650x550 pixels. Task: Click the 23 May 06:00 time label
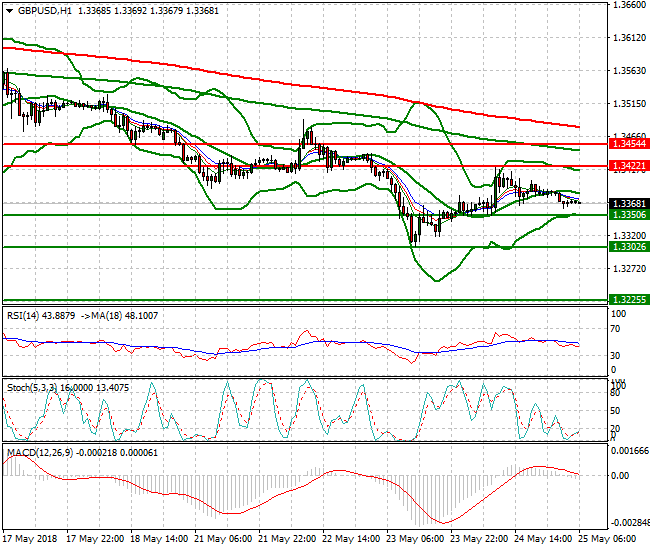point(415,539)
